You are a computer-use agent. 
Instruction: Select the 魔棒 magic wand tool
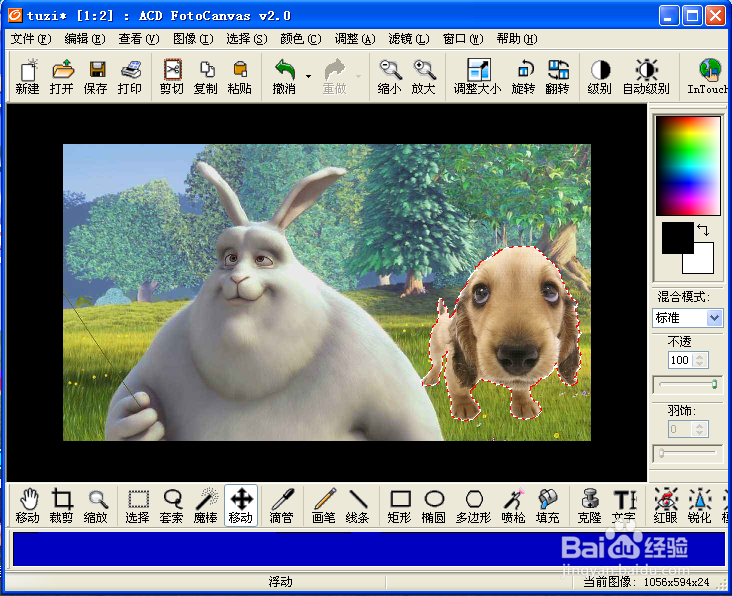206,506
